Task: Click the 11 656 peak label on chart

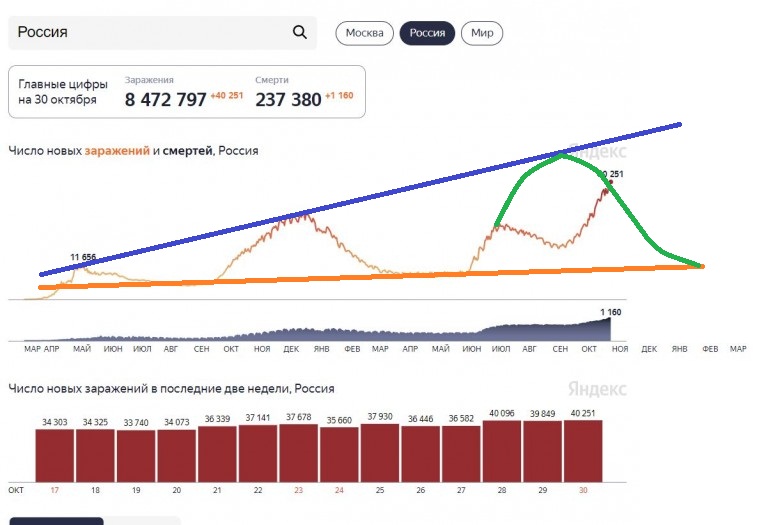Action: pos(83,257)
